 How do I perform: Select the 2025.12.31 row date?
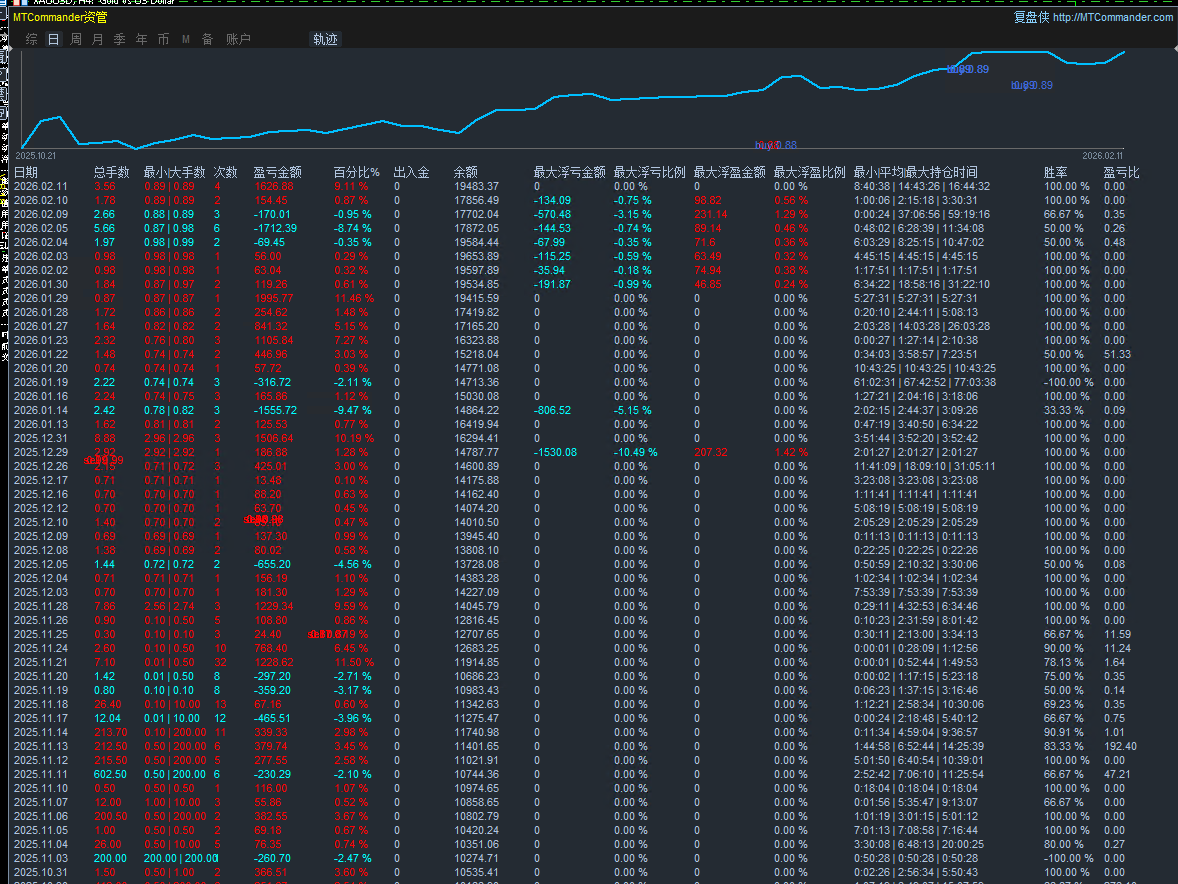(40, 438)
